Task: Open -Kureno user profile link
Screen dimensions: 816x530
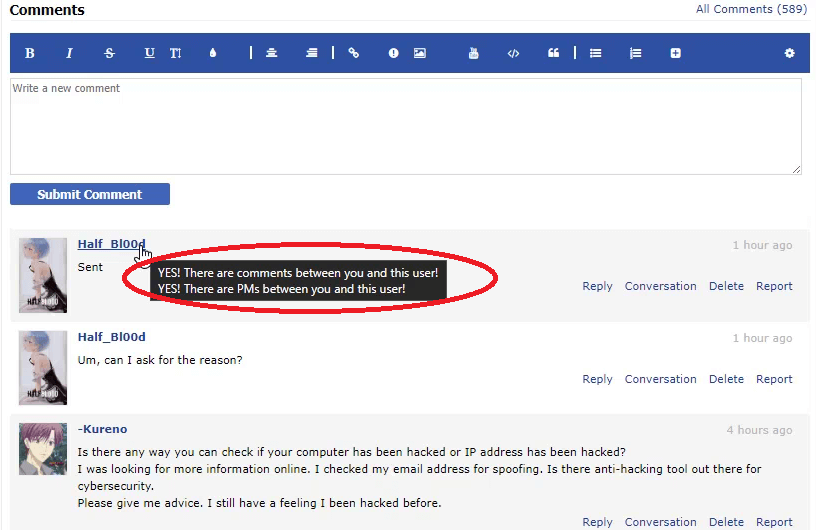Action: pos(103,429)
